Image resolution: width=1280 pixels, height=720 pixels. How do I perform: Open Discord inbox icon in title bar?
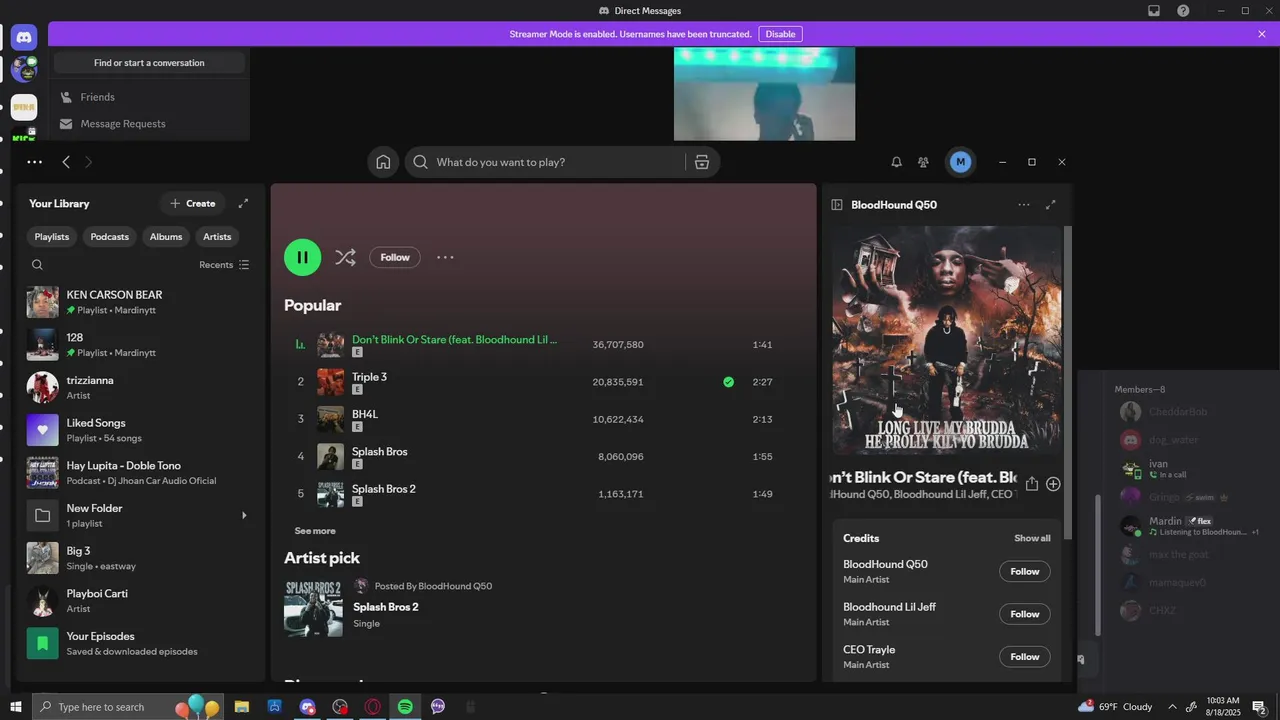coord(1154,11)
